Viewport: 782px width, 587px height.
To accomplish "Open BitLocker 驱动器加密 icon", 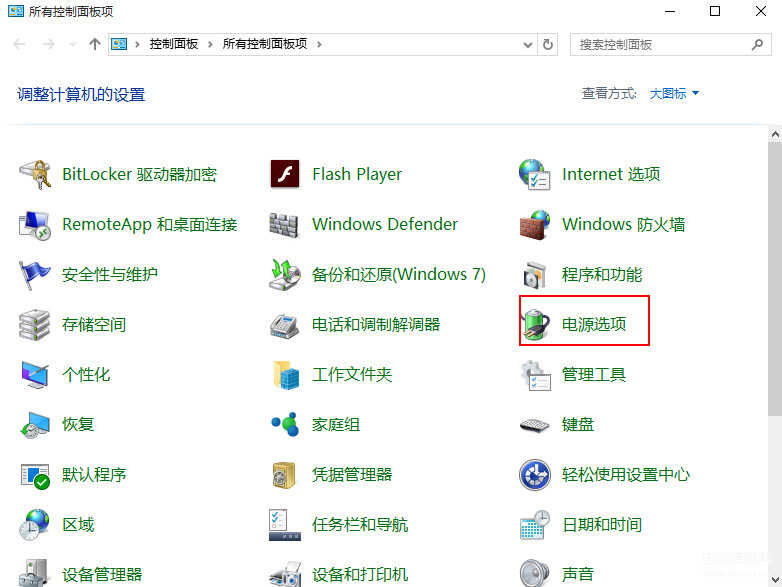I will (35, 174).
